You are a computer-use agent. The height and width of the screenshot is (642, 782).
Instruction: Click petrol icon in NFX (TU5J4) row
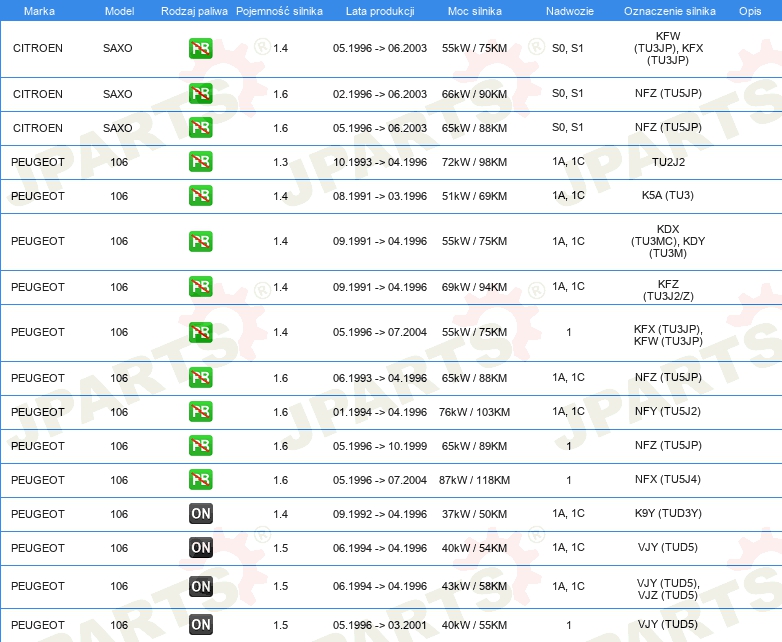[x=200, y=479]
